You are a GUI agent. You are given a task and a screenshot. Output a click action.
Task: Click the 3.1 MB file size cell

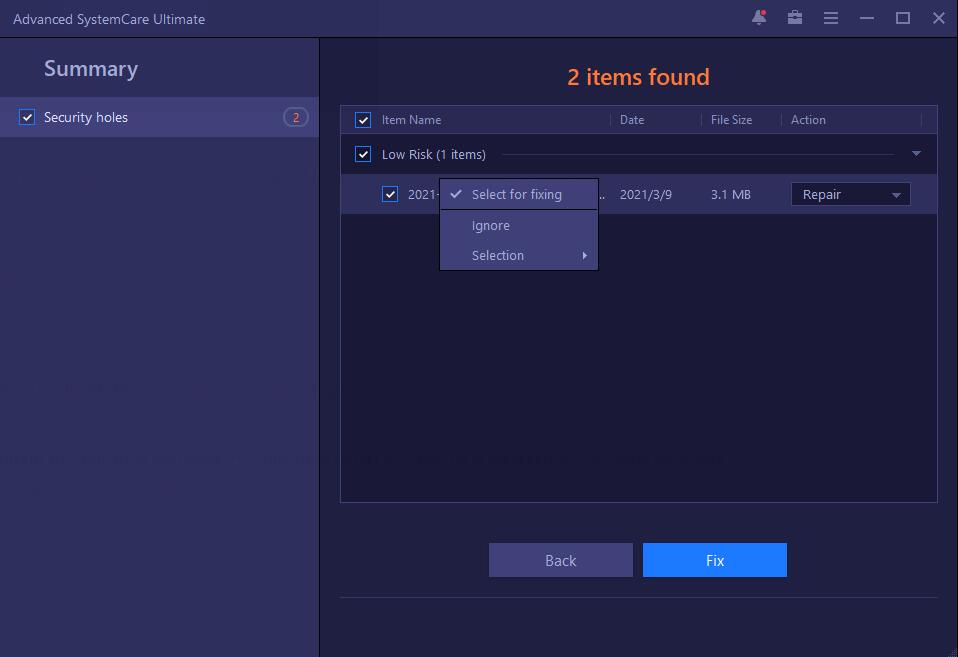pos(730,194)
